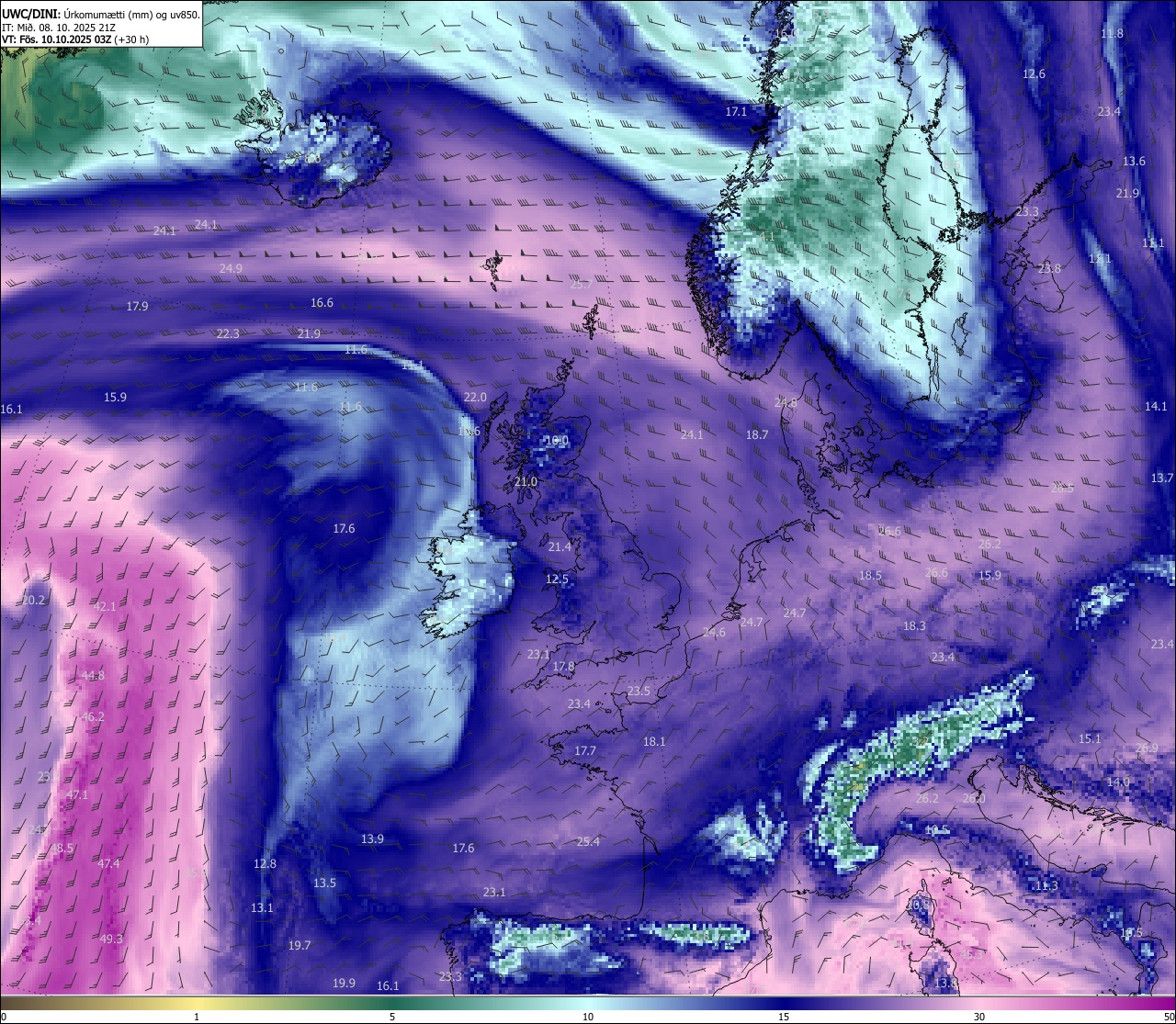Click the 17.8 value label
Screen dimensions: 1176x1024
pyautogui.click(x=563, y=667)
